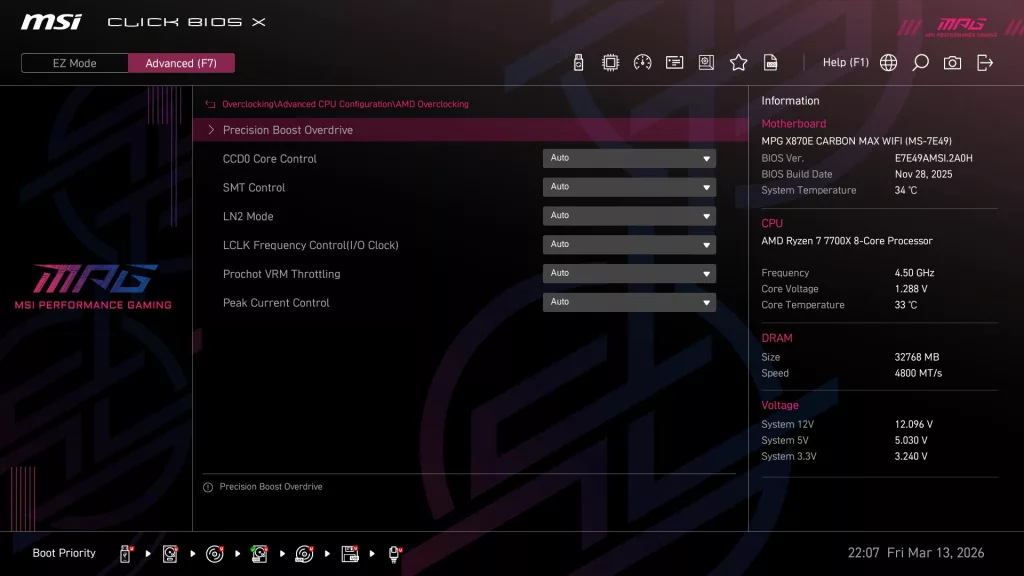Viewport: 1024px width, 576px height.
Task: Open the search magnifier icon
Action: tap(920, 62)
